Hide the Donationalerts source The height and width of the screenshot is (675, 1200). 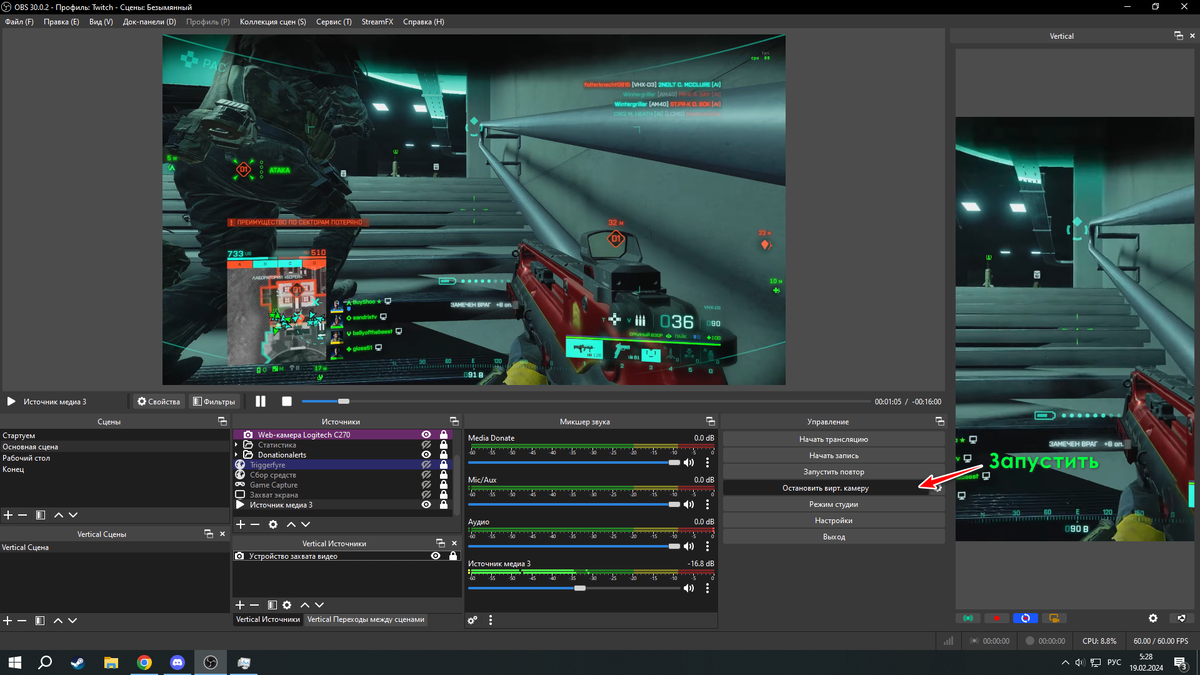(x=426, y=455)
